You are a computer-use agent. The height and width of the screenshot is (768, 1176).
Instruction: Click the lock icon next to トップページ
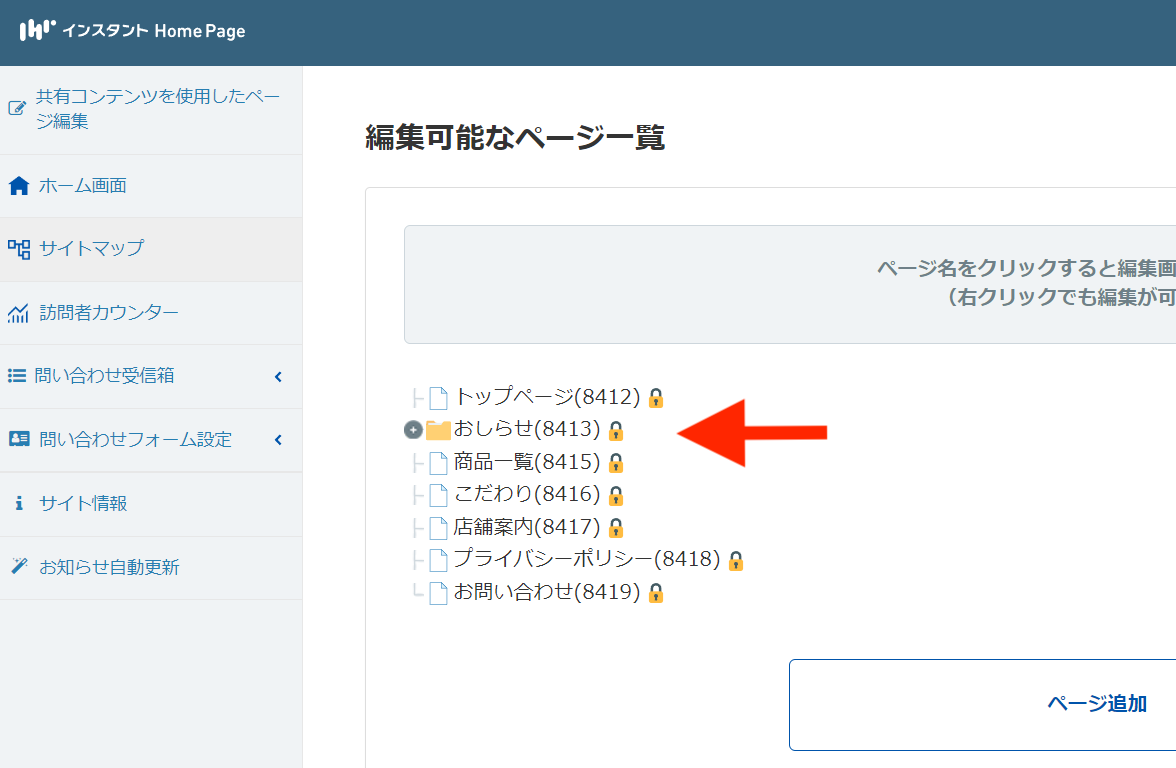tap(656, 398)
